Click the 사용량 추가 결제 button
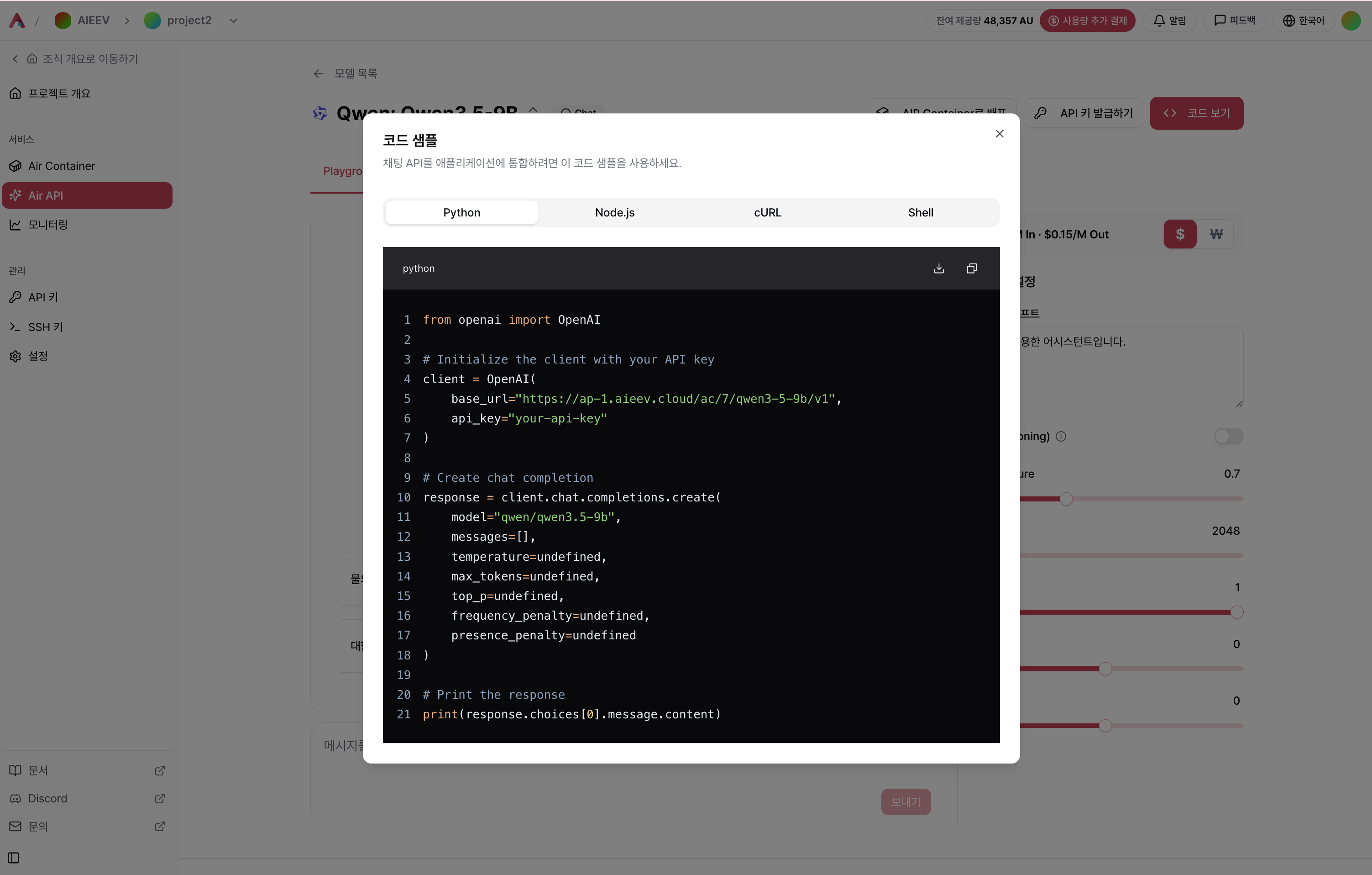Image resolution: width=1372 pixels, height=875 pixels. [1088, 21]
